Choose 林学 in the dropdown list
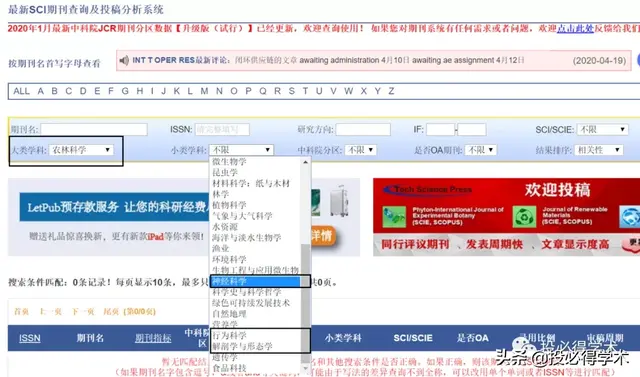The image size is (640, 377). pos(220,194)
